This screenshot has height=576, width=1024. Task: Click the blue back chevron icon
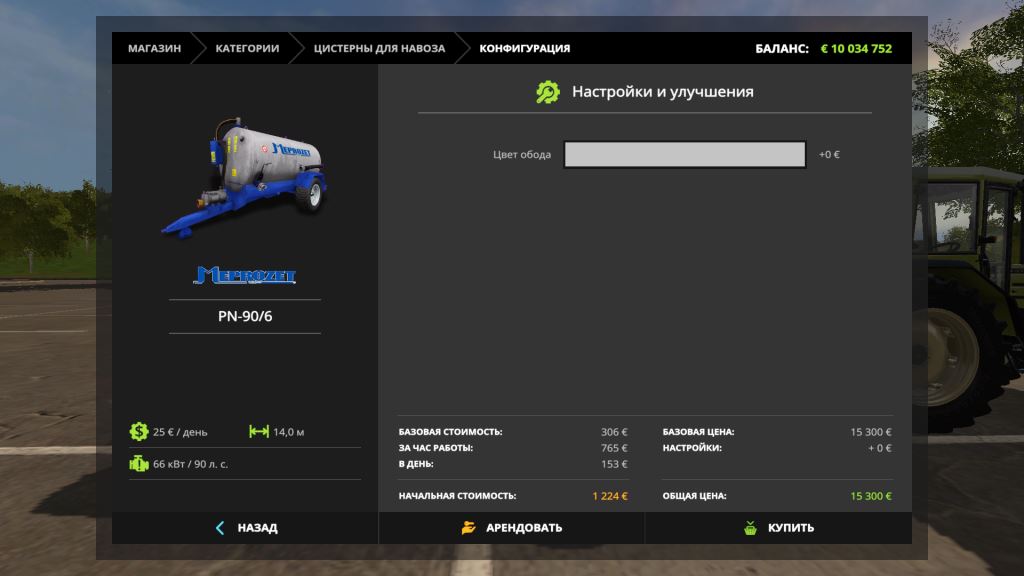(220, 528)
